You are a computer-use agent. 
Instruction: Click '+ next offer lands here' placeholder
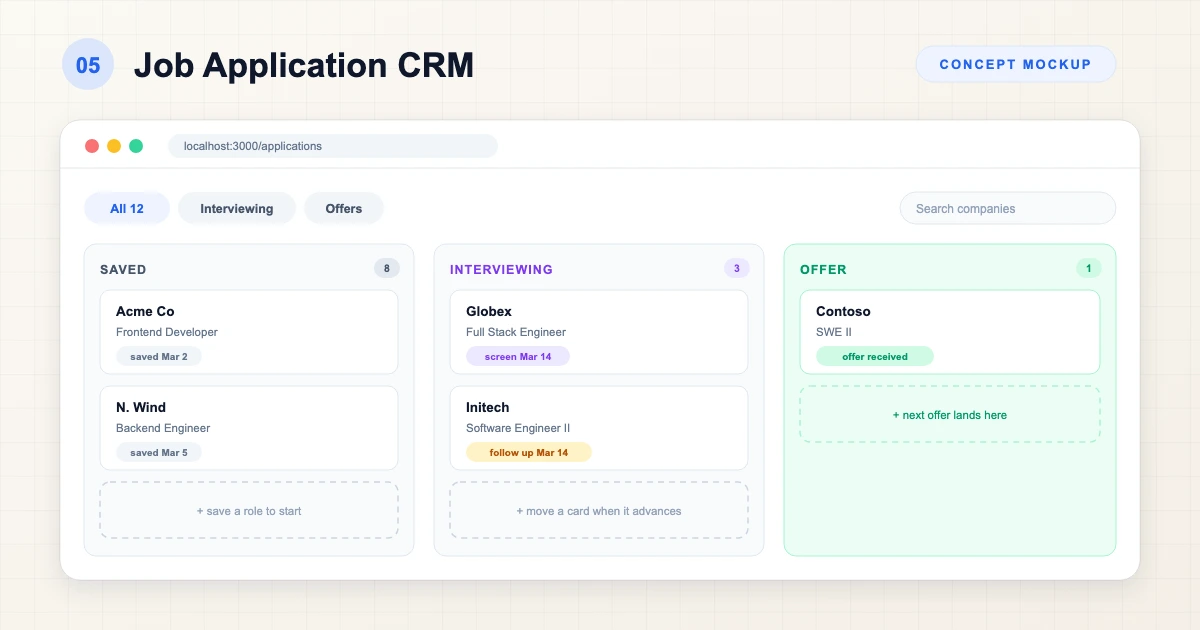(x=949, y=414)
